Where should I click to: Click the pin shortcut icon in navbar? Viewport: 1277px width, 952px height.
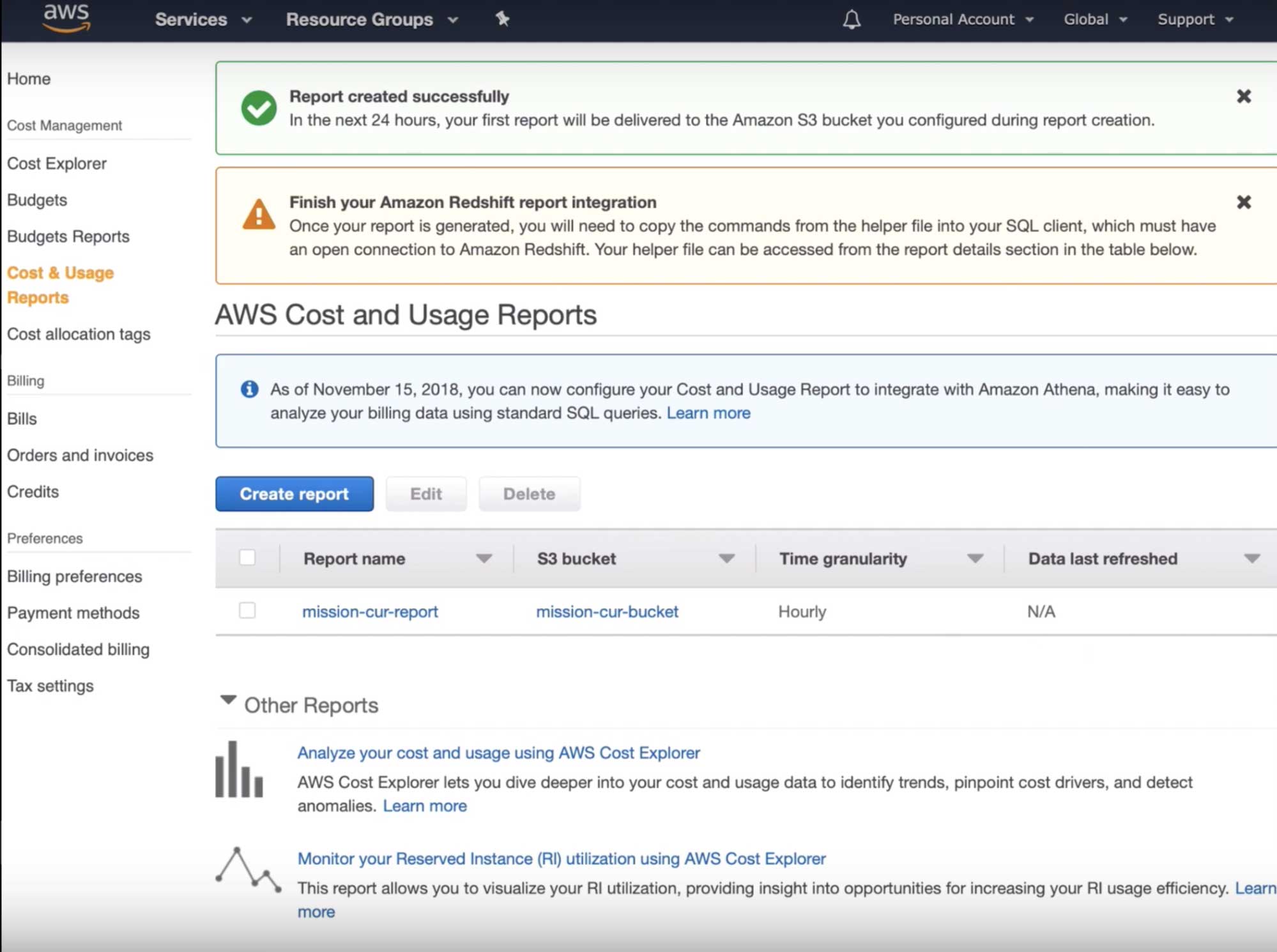pos(503,19)
